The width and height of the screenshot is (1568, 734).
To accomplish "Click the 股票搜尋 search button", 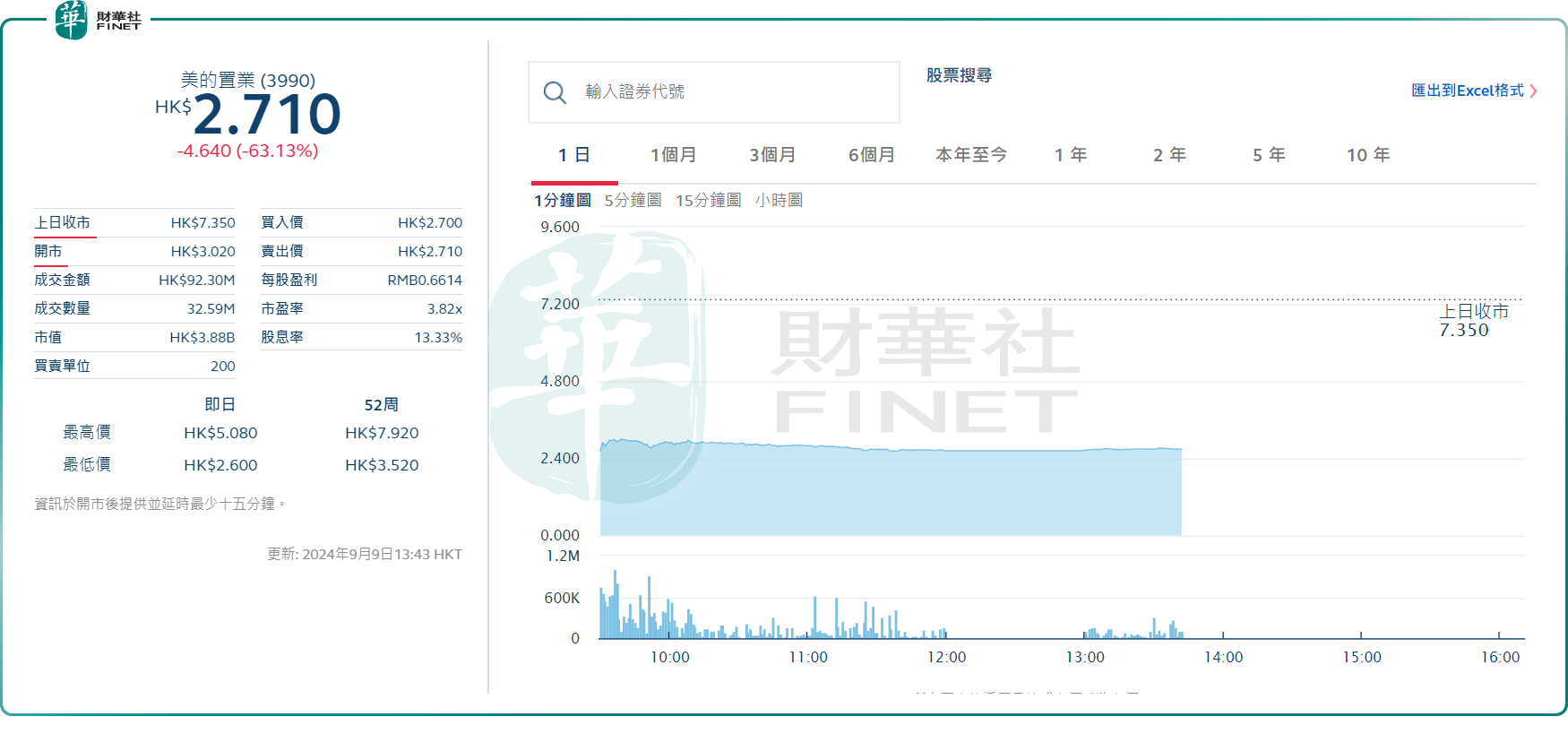I will pyautogui.click(x=959, y=75).
